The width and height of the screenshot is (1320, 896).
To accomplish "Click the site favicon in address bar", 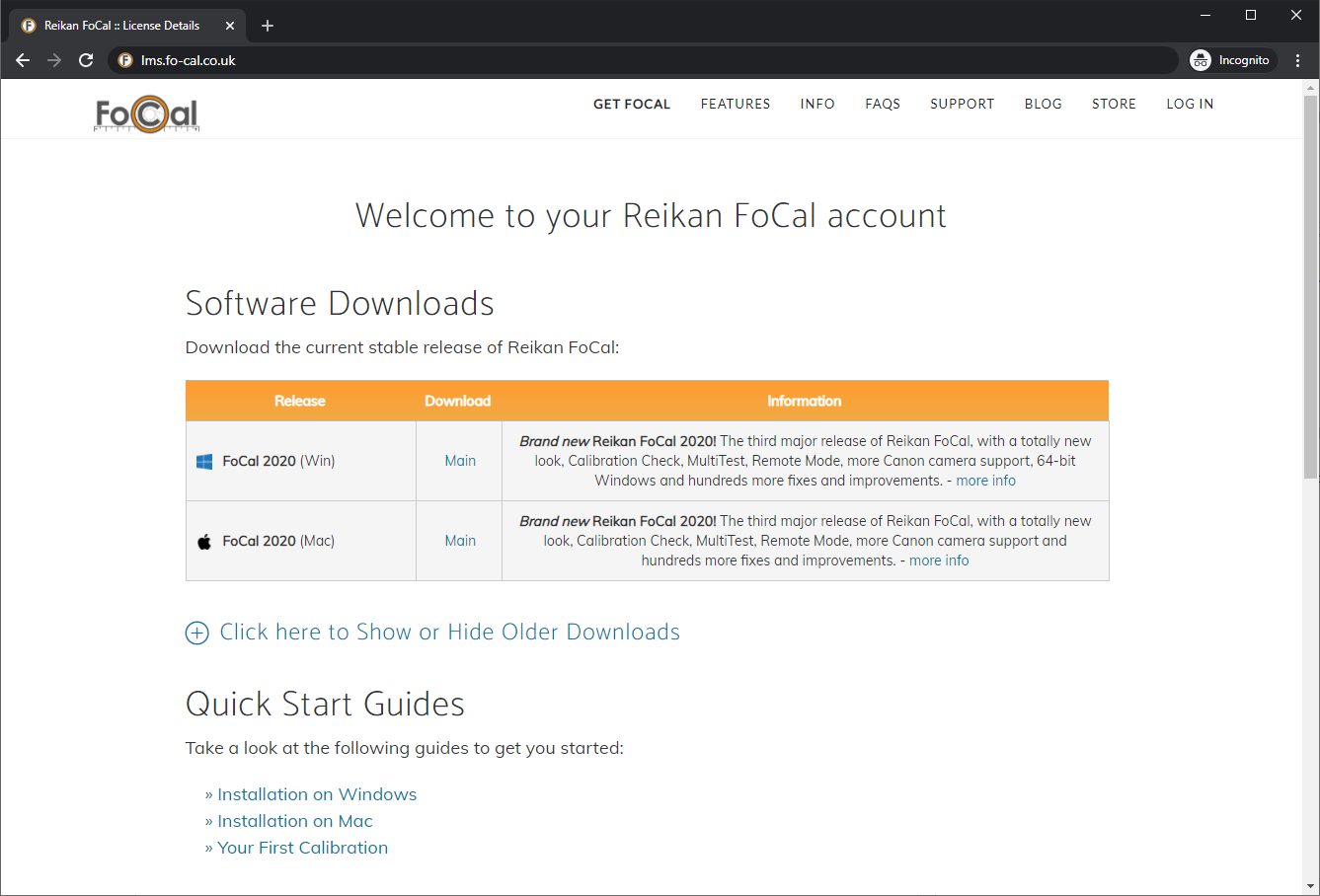I will click(x=125, y=60).
